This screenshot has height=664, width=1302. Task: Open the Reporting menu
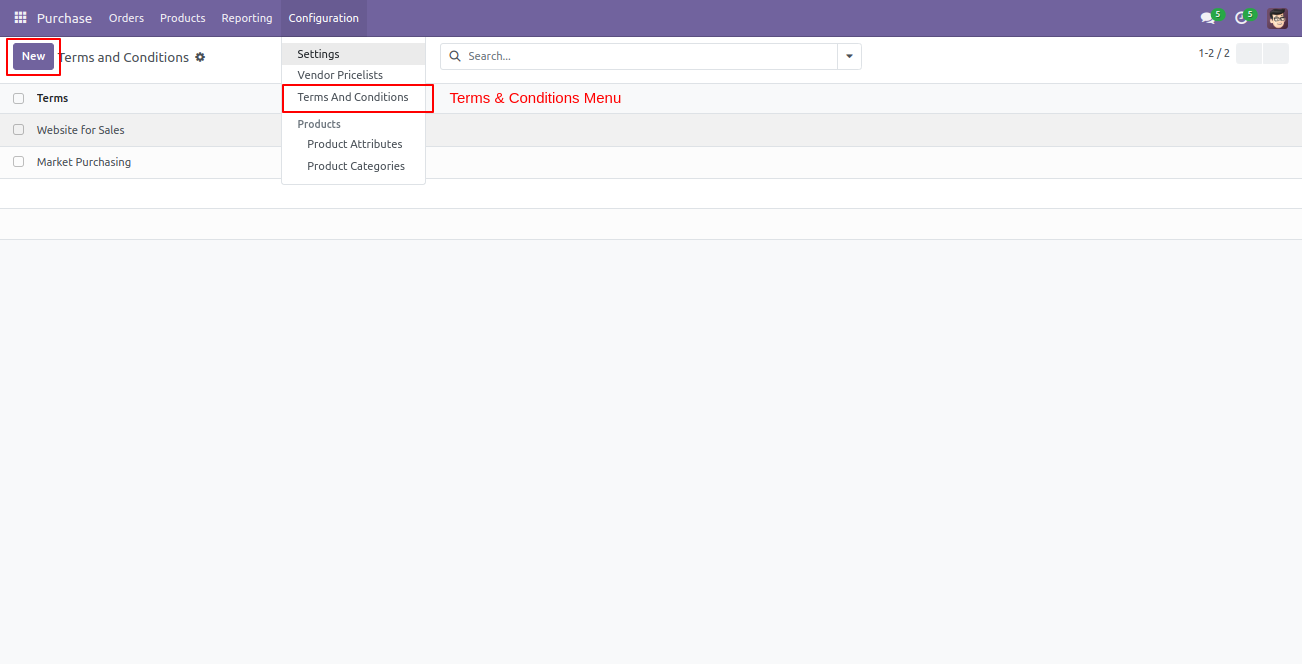[247, 18]
